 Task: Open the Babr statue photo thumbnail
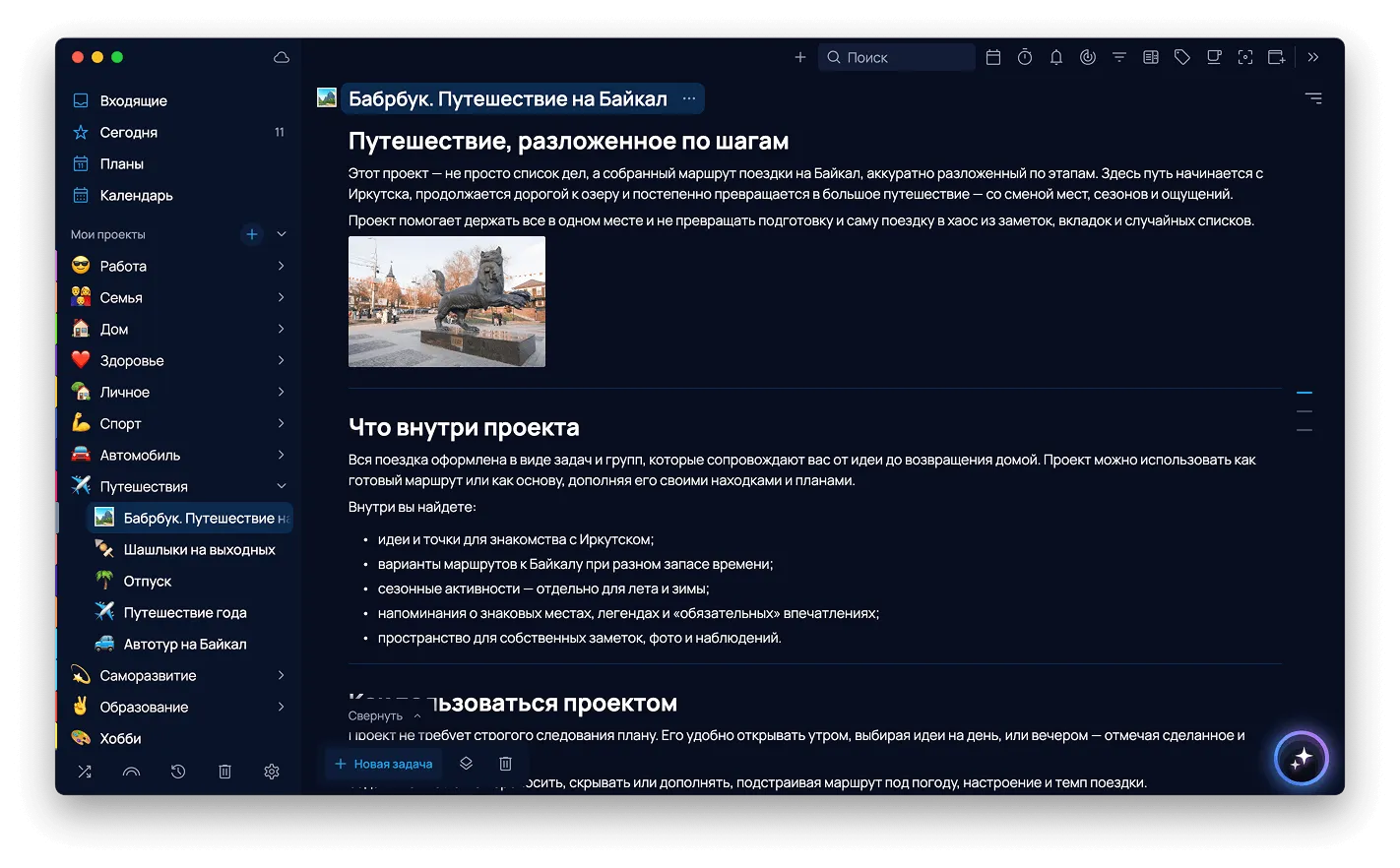click(447, 301)
